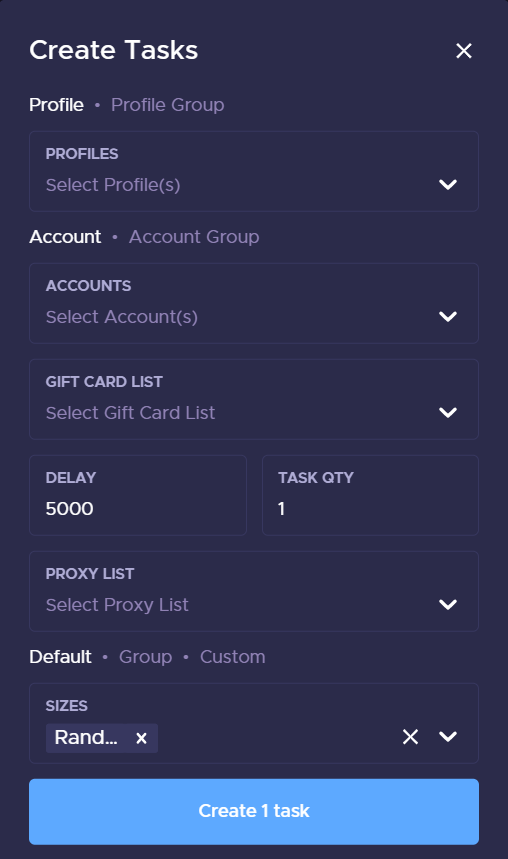The height and width of the screenshot is (859, 508).
Task: Close the Create Tasks panel
Action: click(464, 51)
